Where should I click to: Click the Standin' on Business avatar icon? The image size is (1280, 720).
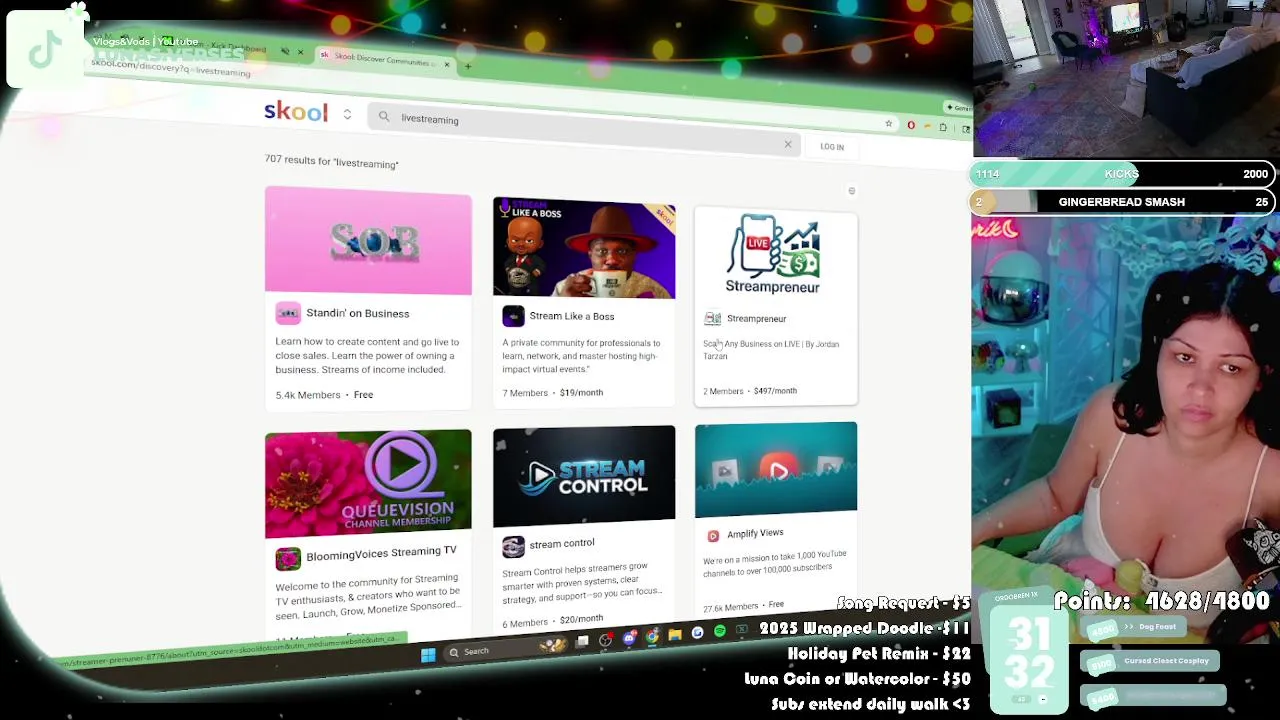(288, 314)
